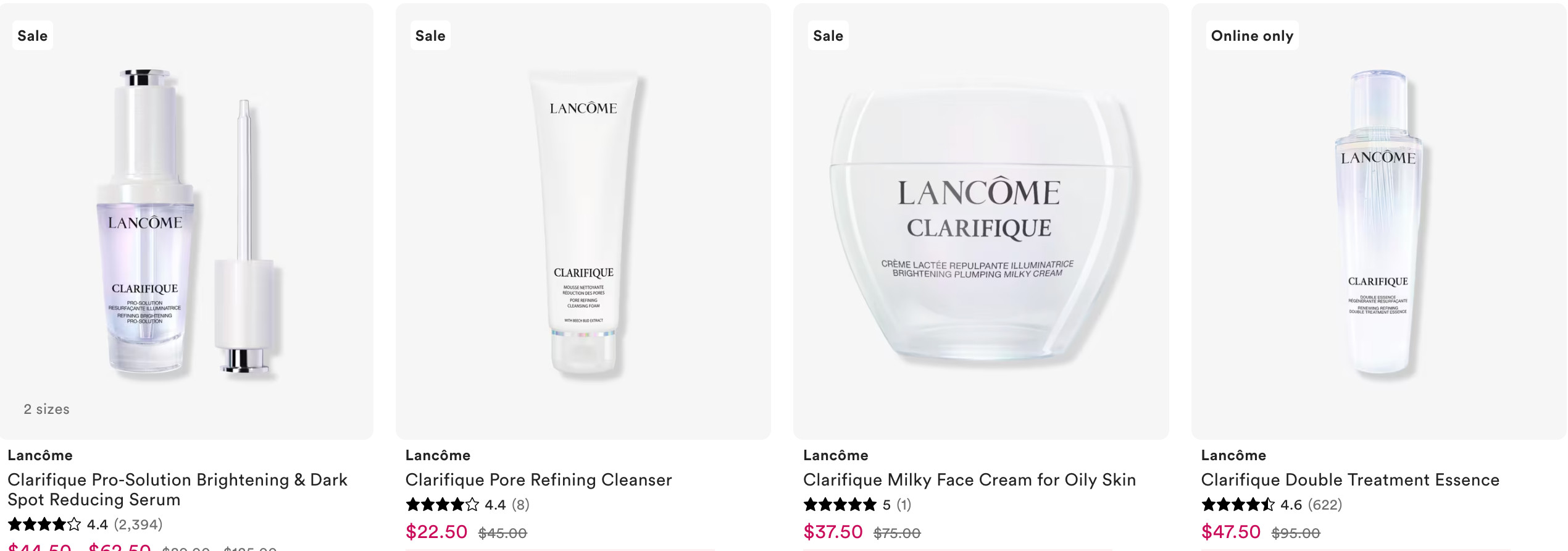Open the Clarifique Pore Refining Cleanser title link

pyautogui.click(x=538, y=480)
